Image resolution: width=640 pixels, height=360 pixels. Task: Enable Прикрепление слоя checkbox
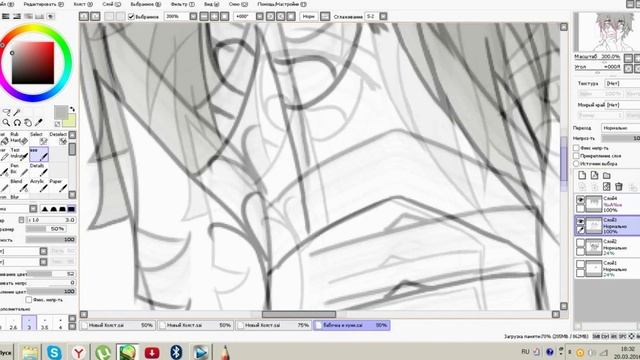[576, 156]
